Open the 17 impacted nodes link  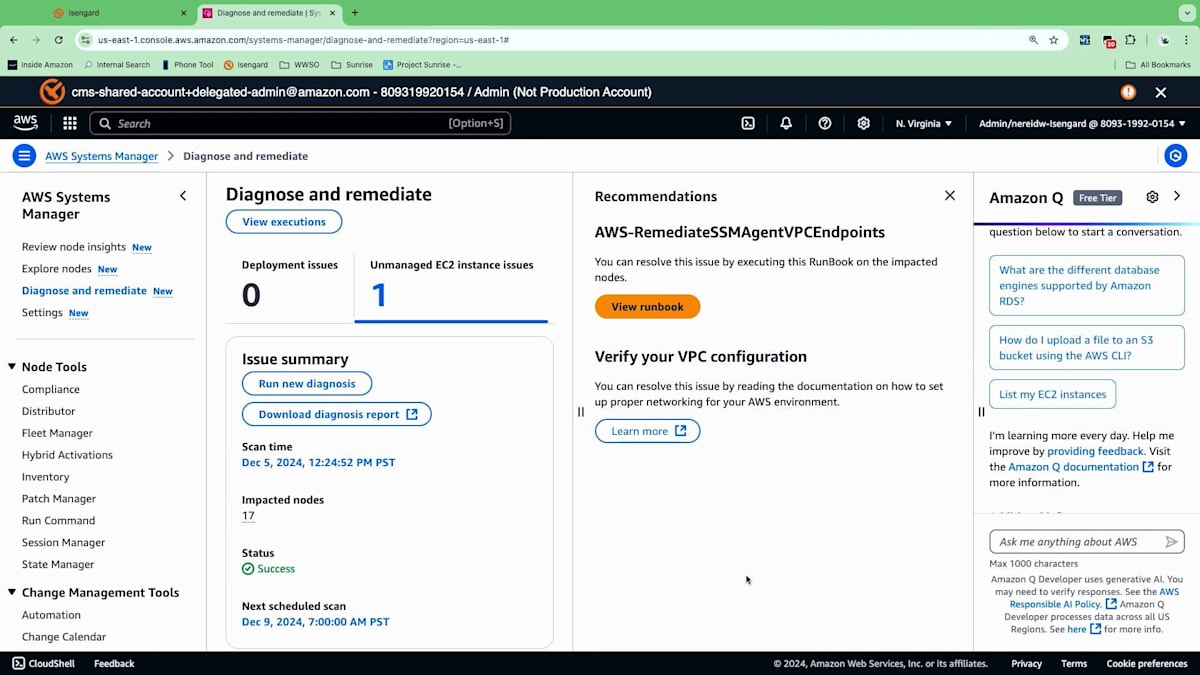point(248,516)
